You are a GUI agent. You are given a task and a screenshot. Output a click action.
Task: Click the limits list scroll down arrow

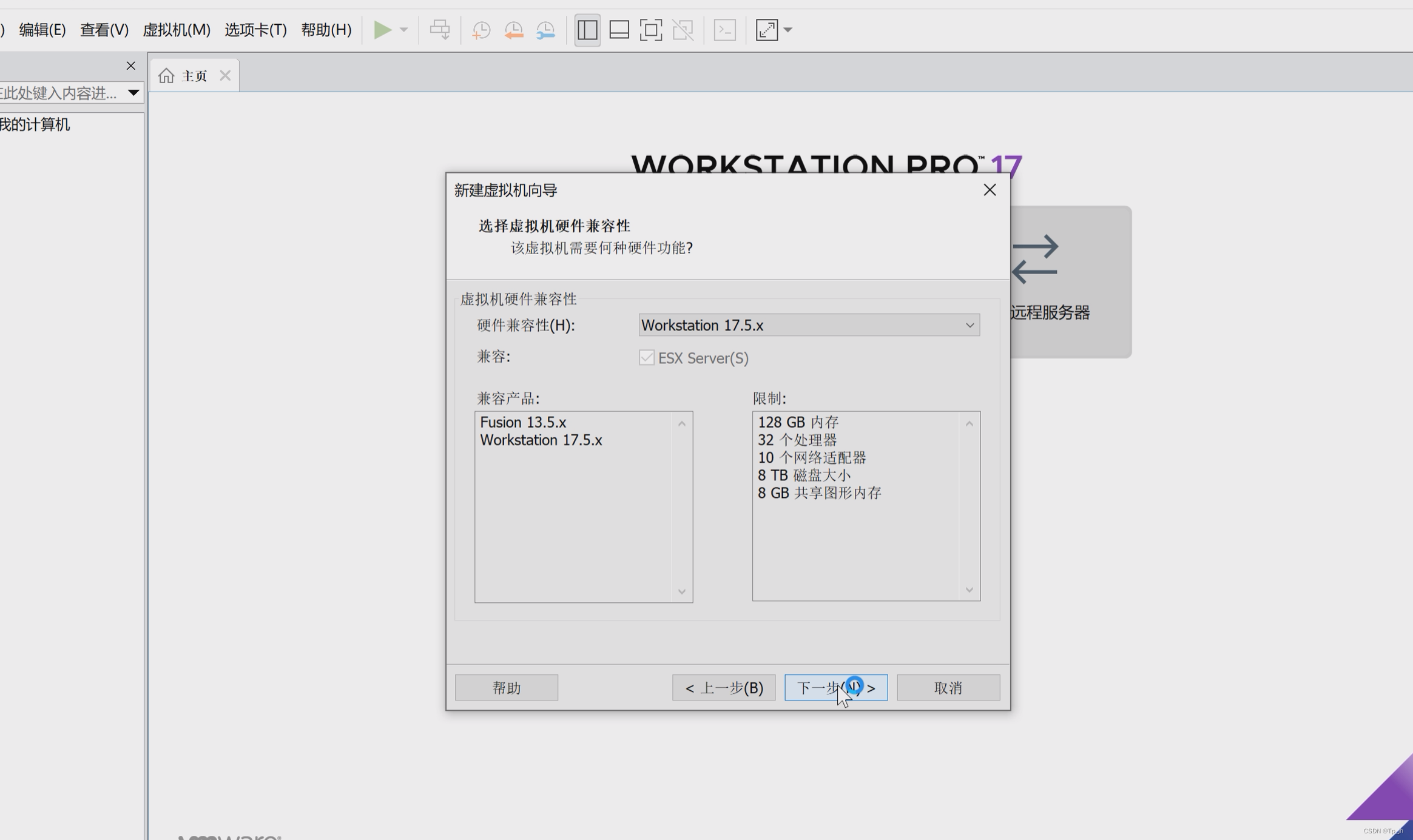click(x=970, y=590)
